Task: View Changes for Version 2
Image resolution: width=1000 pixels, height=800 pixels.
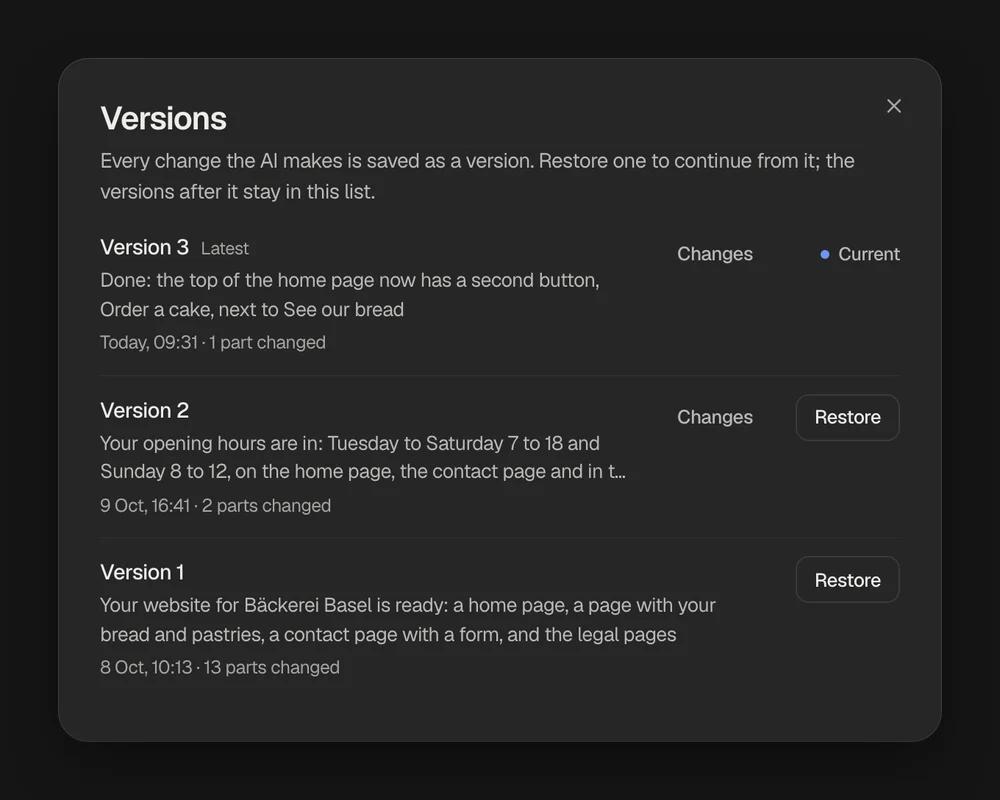Action: (714, 417)
